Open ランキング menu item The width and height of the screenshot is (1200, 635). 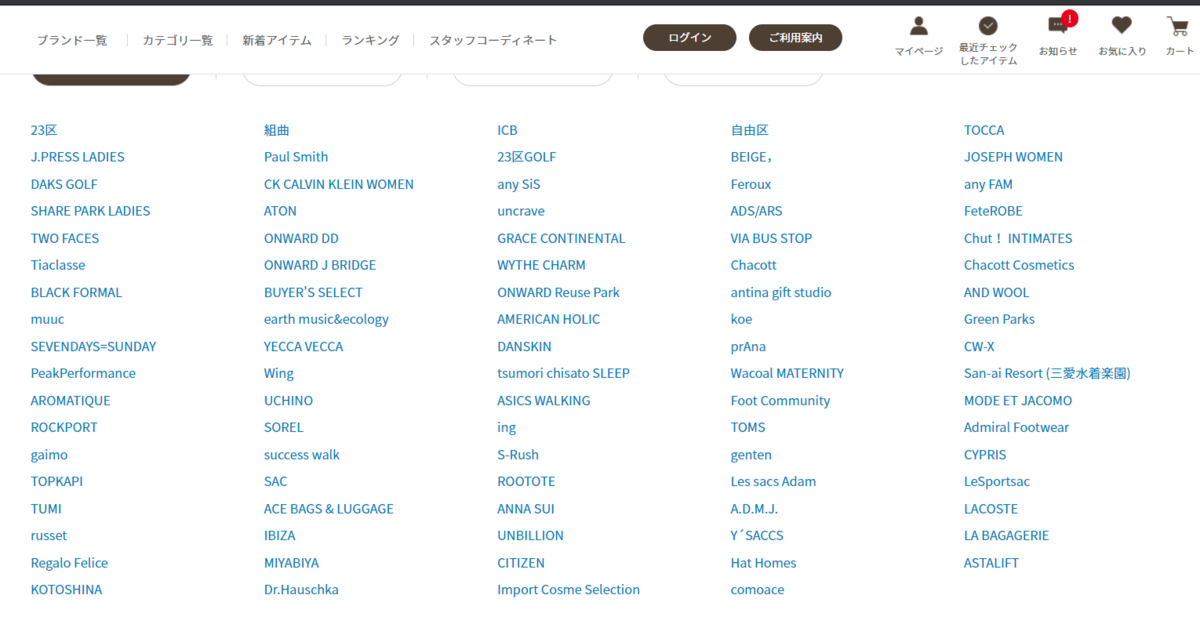tap(370, 40)
